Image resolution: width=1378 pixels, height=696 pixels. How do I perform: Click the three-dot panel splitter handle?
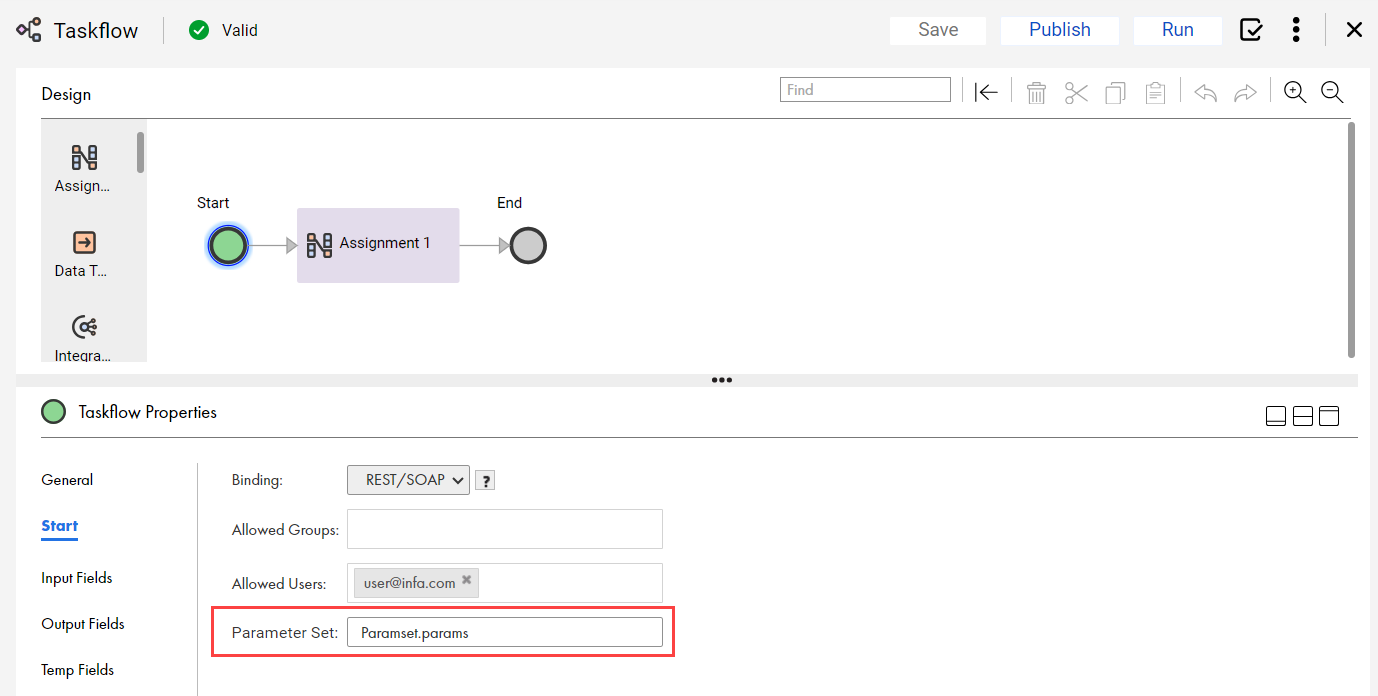tap(722, 380)
